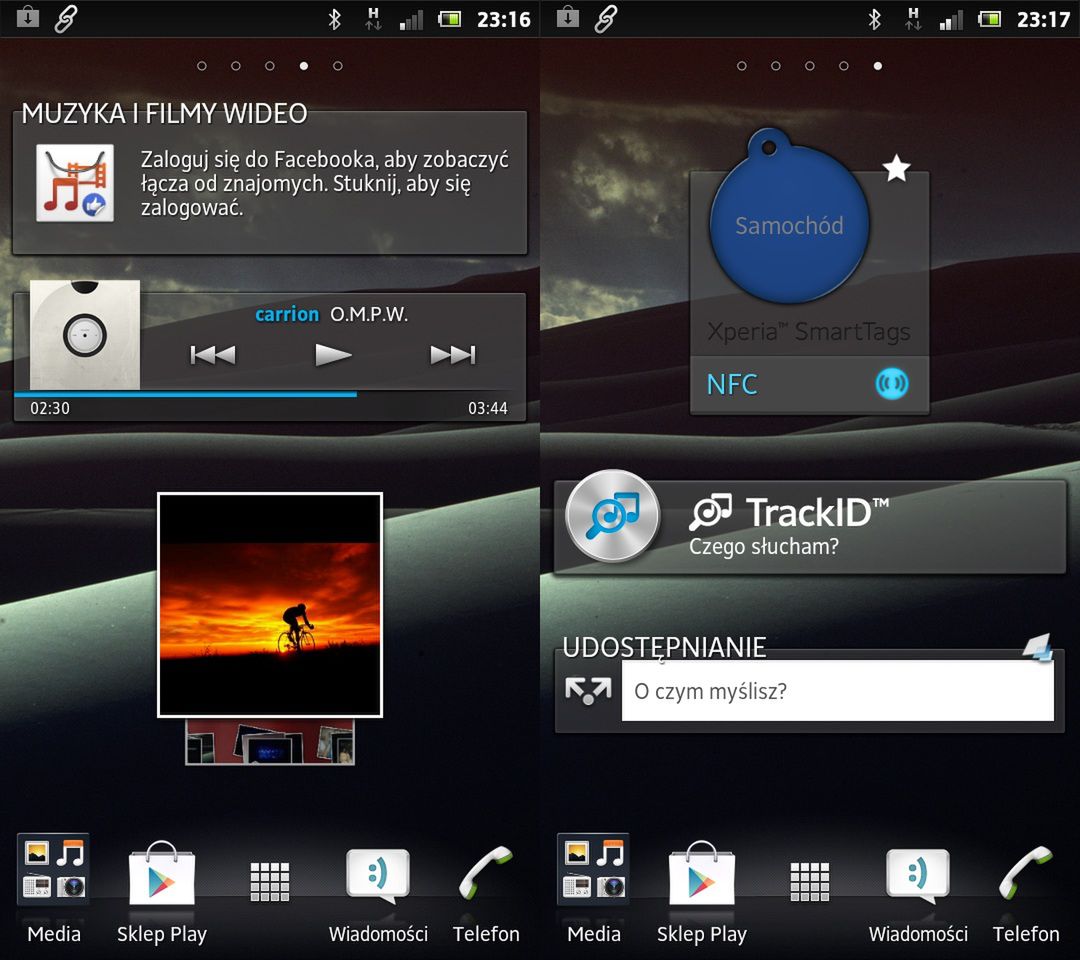Go to fifth home page dot, left screen
This screenshot has height=960, width=1080.
(338, 66)
